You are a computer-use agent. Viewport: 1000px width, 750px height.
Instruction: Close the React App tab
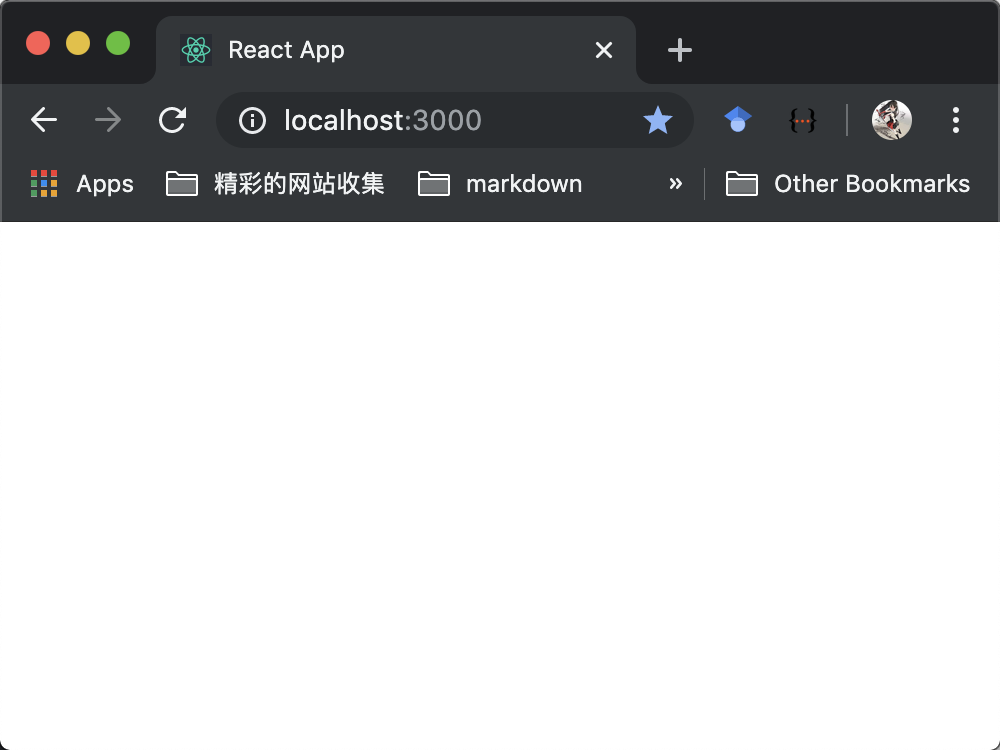(604, 50)
